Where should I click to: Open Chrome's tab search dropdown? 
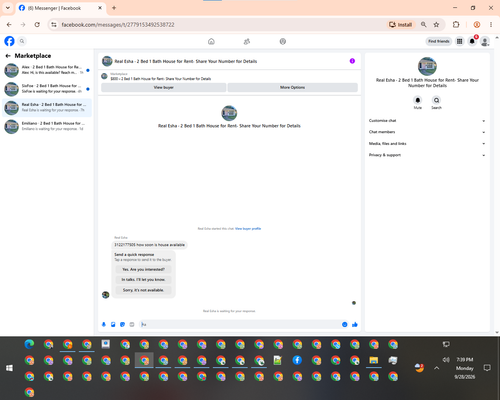click(x=8, y=8)
